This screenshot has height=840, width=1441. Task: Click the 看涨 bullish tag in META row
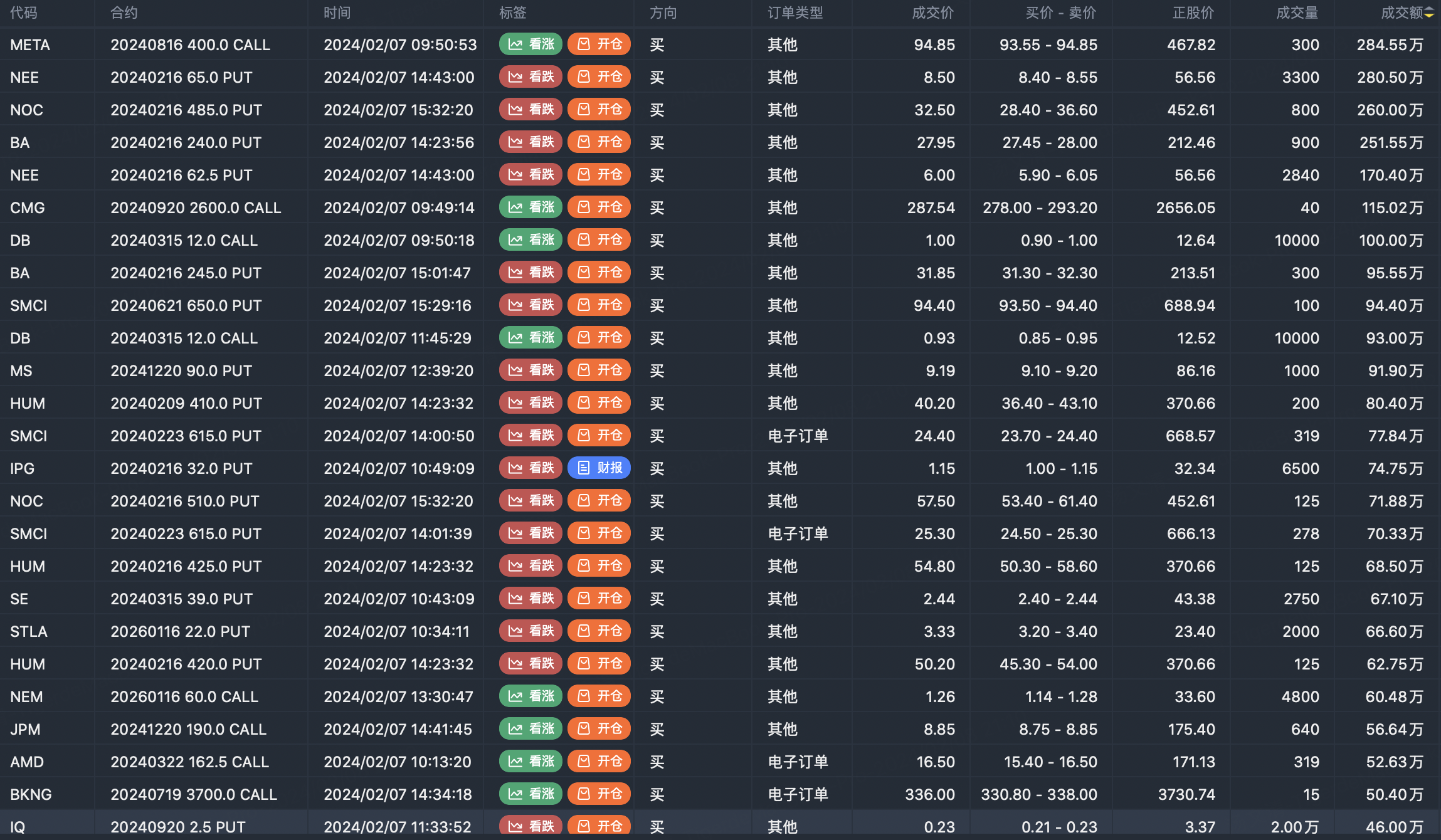(530, 45)
